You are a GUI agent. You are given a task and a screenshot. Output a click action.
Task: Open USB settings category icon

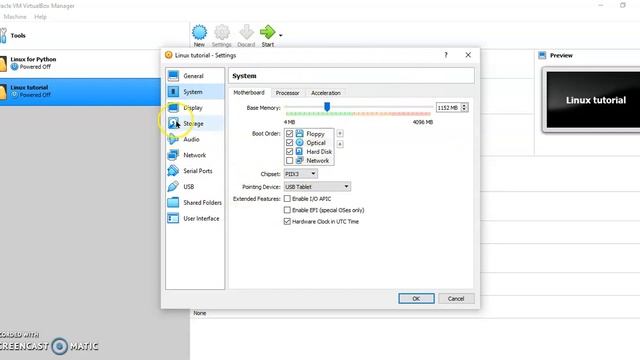(x=173, y=187)
